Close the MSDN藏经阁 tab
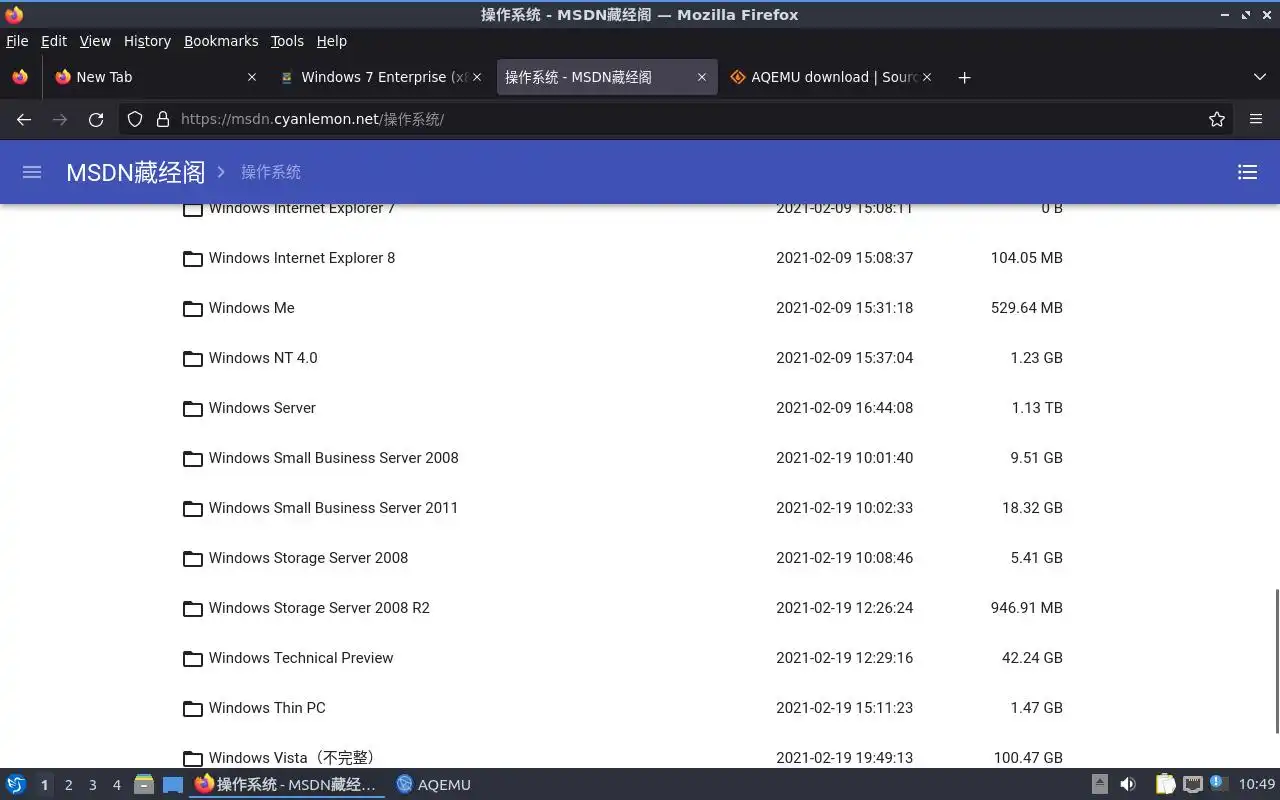The image size is (1280, 800). point(702,77)
